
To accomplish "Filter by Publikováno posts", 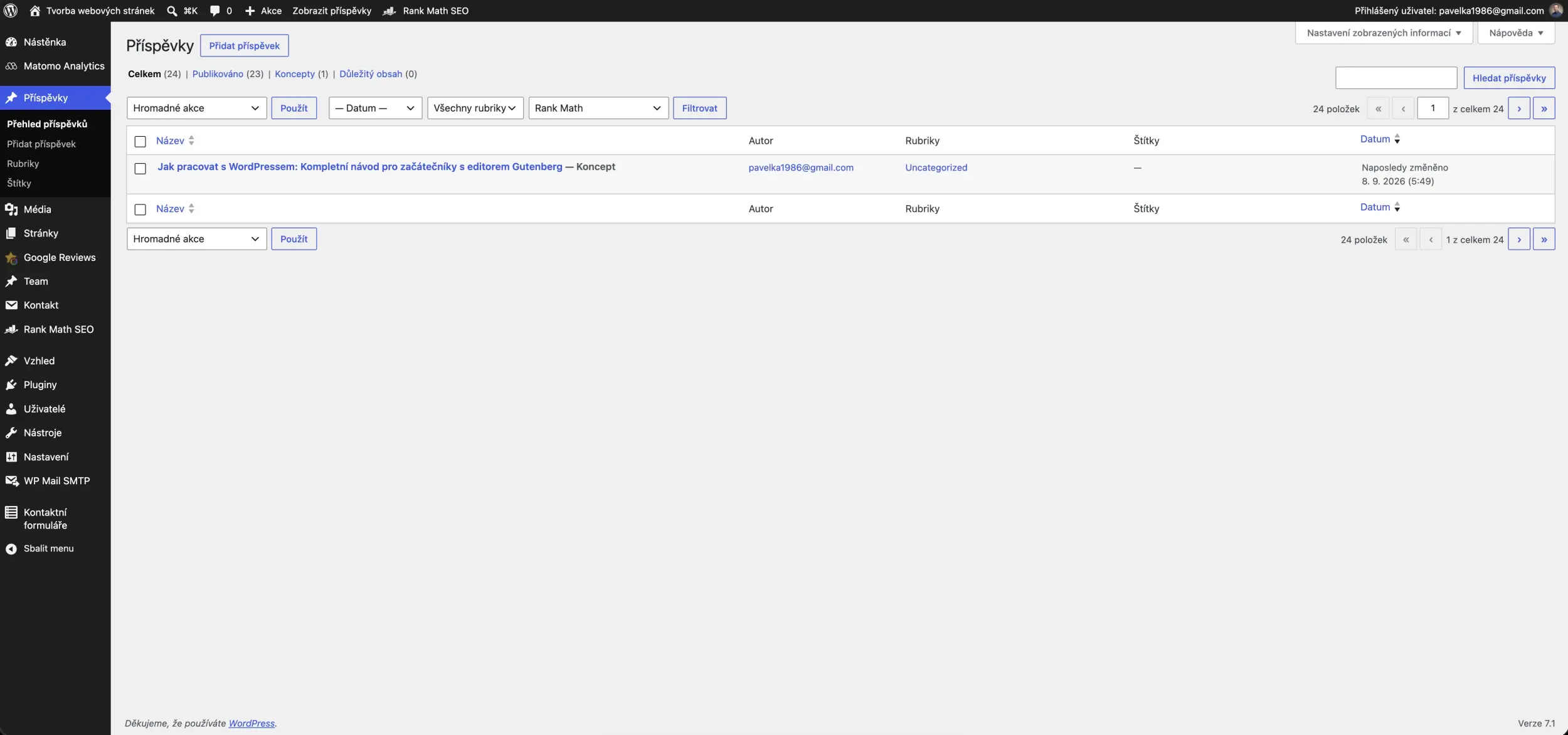I will point(218,74).
